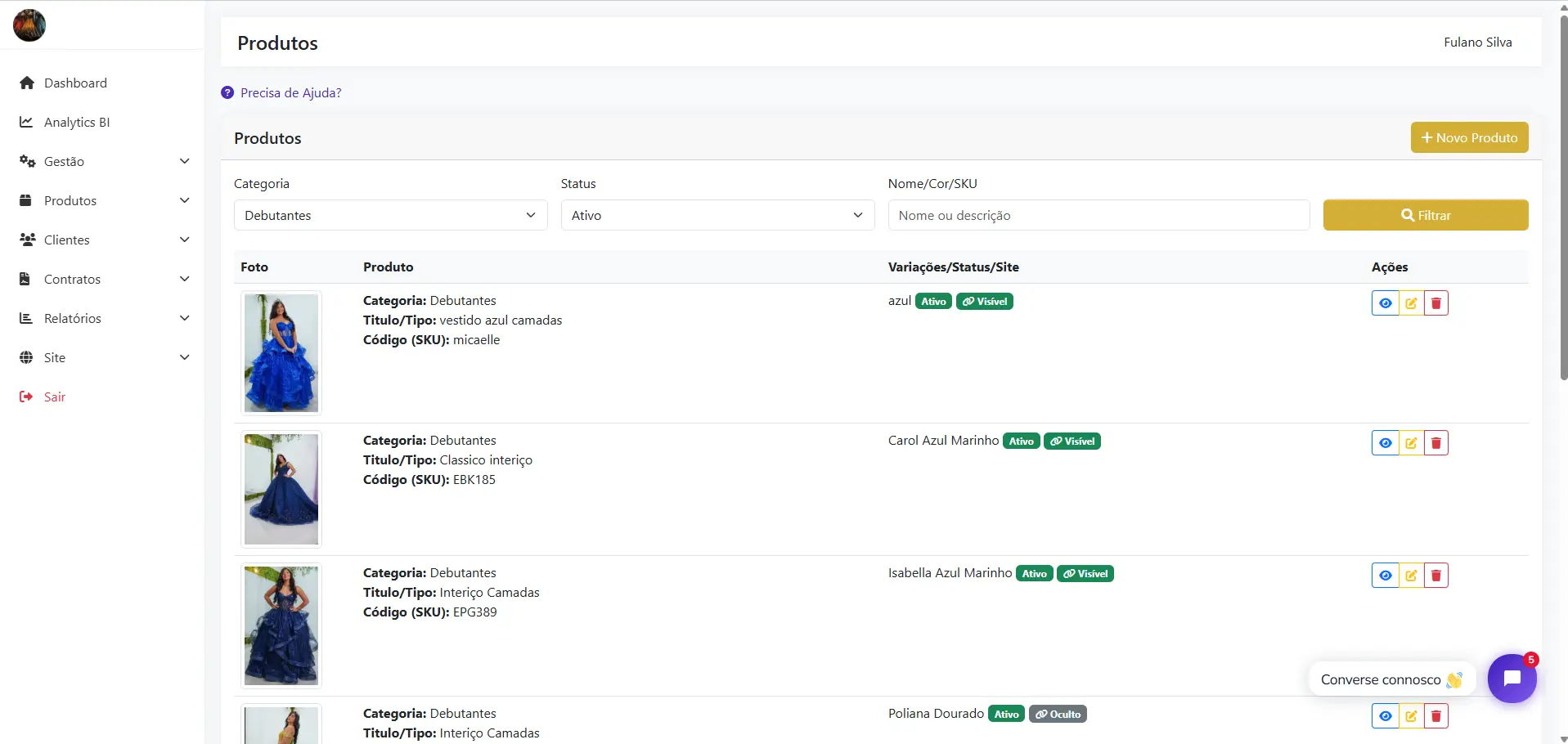Click the Contratos document icon
Screen dimensions: 1568x744
click(x=25, y=279)
